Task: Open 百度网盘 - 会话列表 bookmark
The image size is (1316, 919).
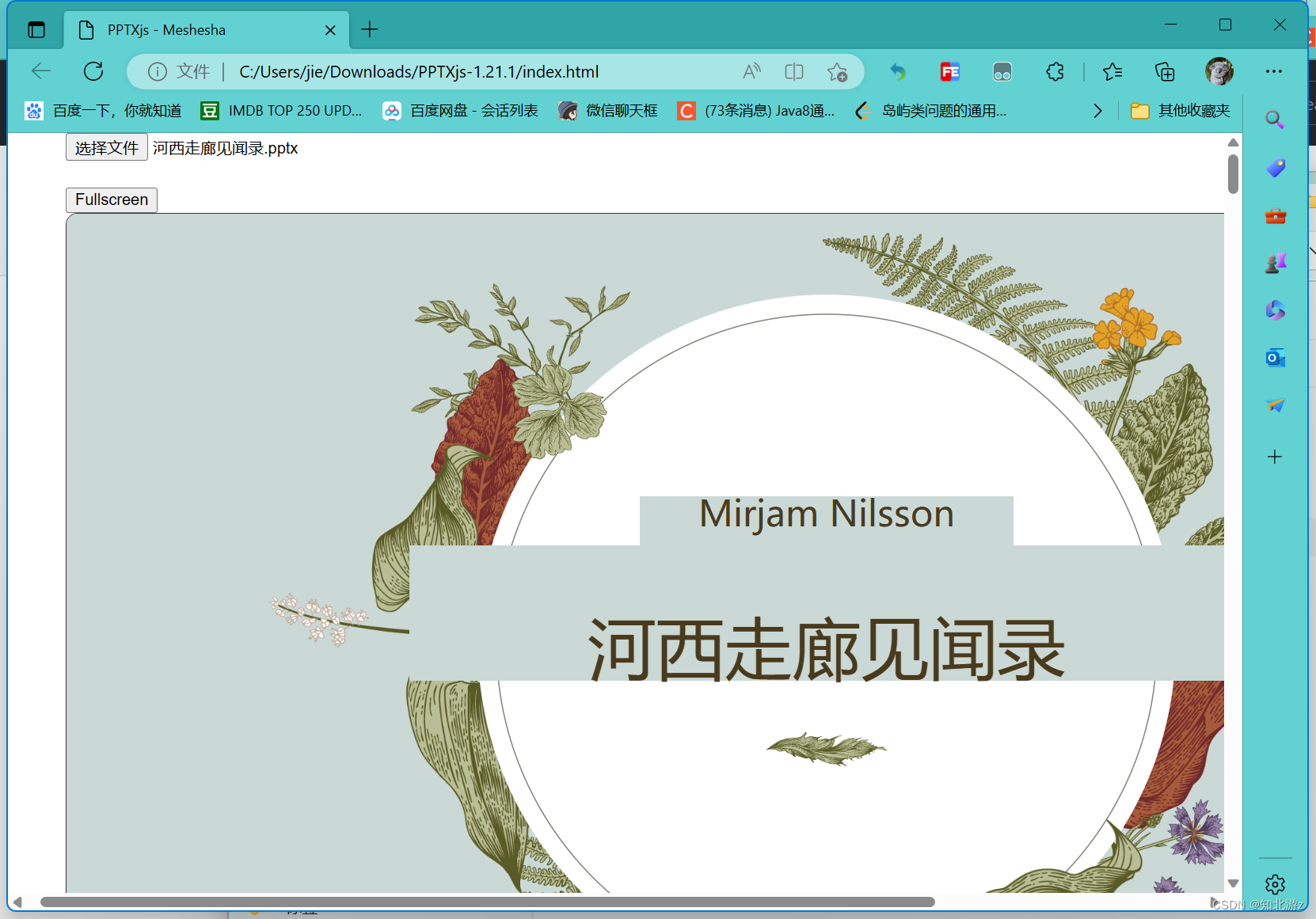Action: pos(460,111)
